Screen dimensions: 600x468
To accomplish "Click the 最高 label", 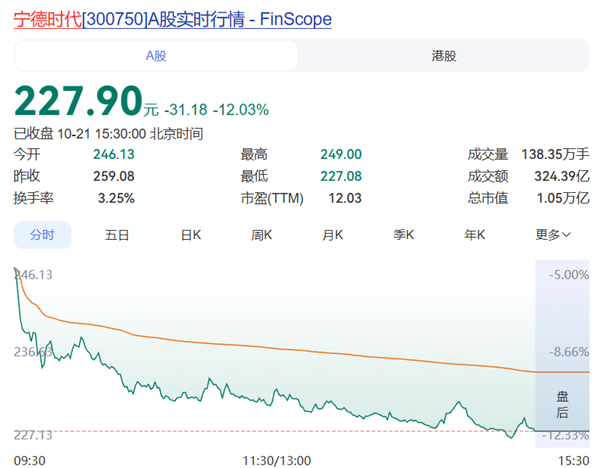I will pyautogui.click(x=254, y=154).
